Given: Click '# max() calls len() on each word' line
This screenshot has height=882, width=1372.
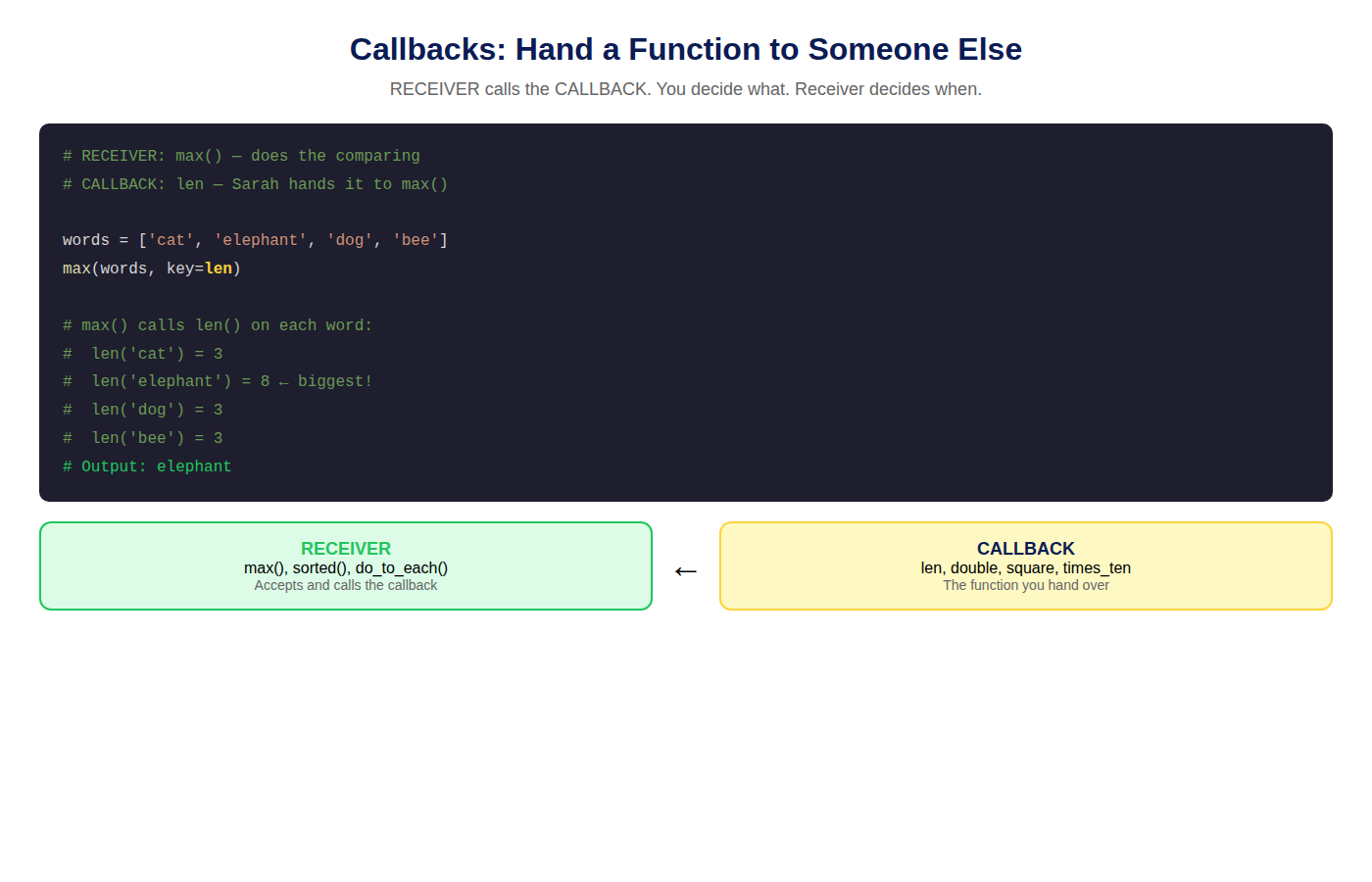Looking at the screenshot, I should pyautogui.click(x=218, y=325).
